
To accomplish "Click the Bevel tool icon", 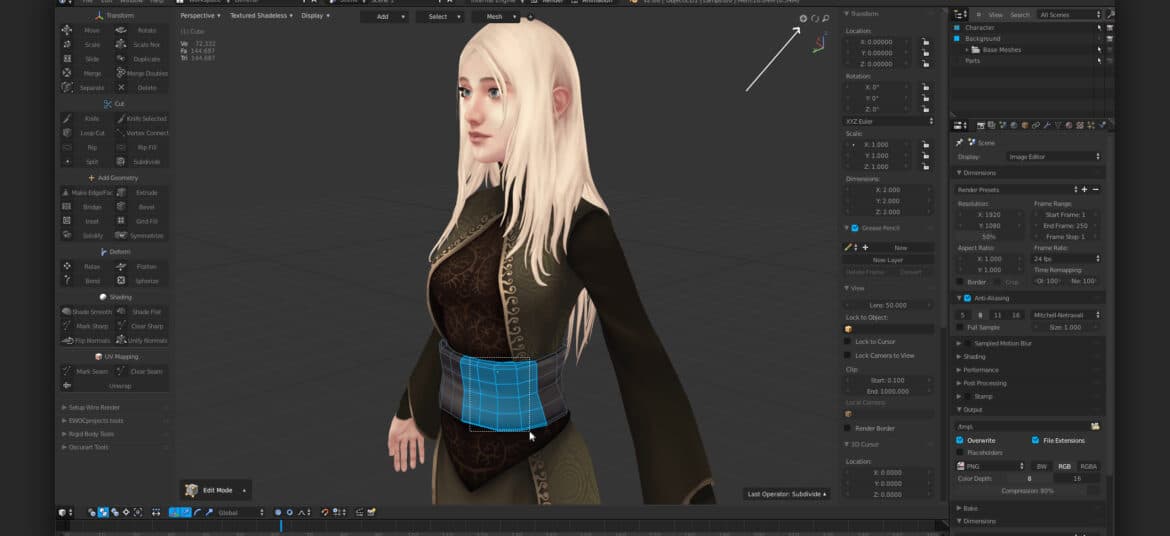I will [x=121, y=206].
